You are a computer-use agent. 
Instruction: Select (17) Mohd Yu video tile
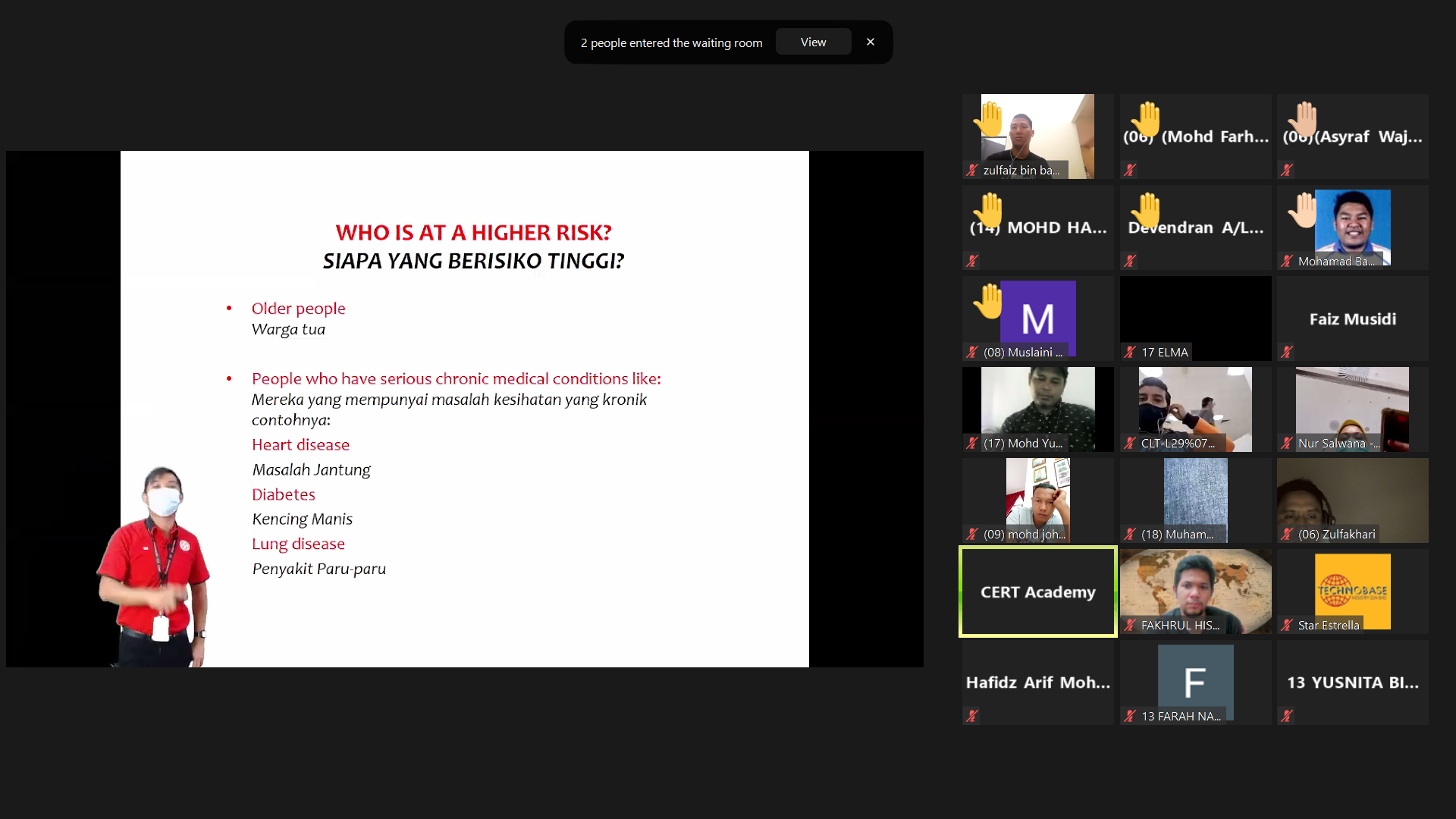(1038, 409)
